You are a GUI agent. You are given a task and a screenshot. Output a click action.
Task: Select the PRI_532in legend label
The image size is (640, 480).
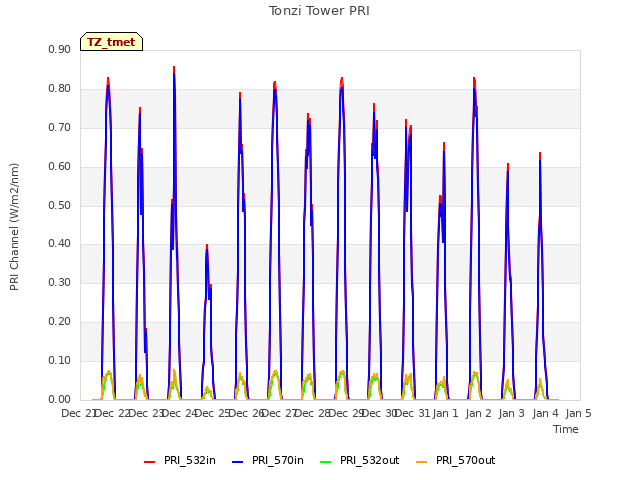pyautogui.click(x=190, y=460)
